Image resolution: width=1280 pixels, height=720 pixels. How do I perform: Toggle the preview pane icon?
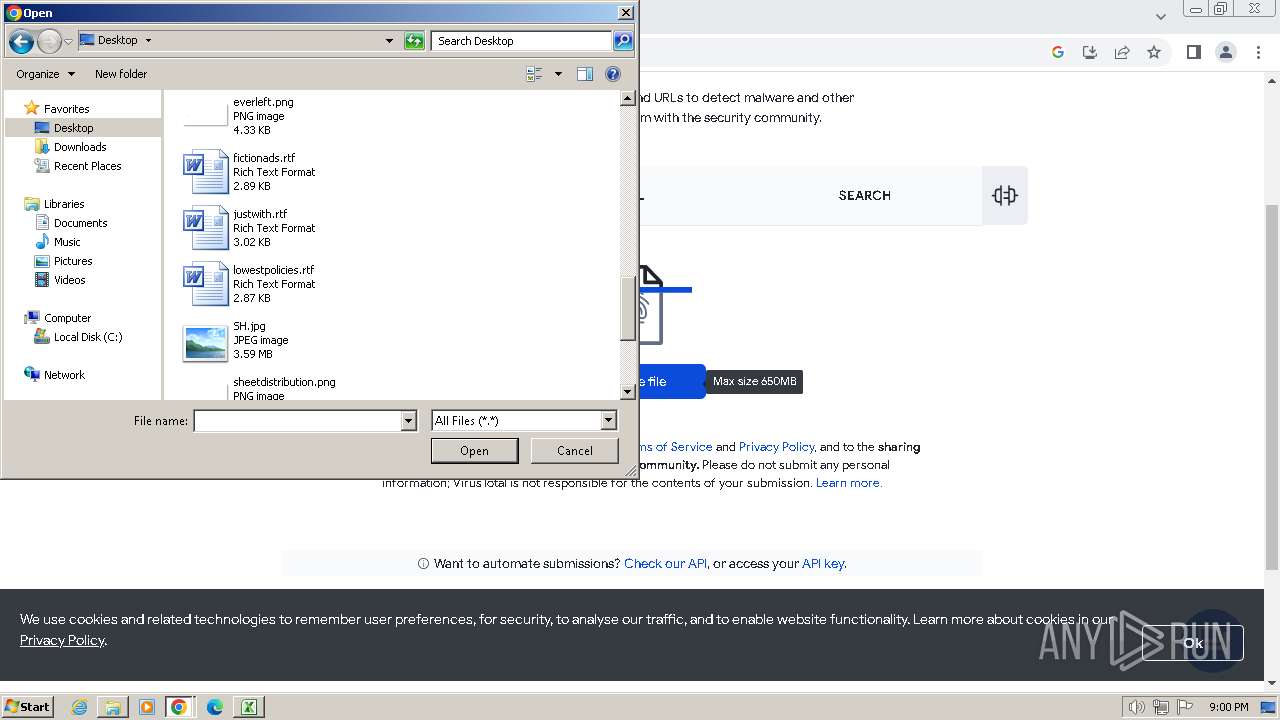pos(585,74)
